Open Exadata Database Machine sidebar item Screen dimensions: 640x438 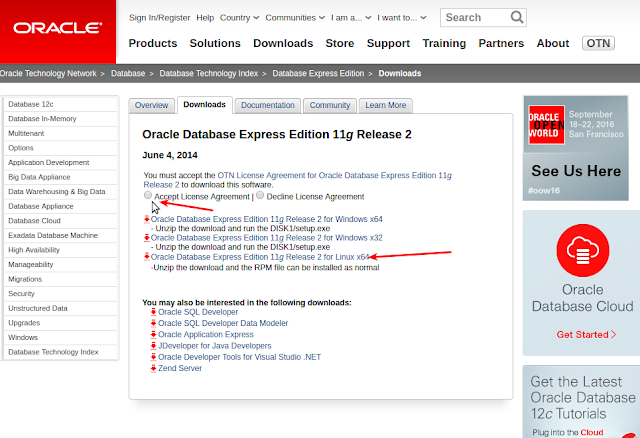click(60, 236)
